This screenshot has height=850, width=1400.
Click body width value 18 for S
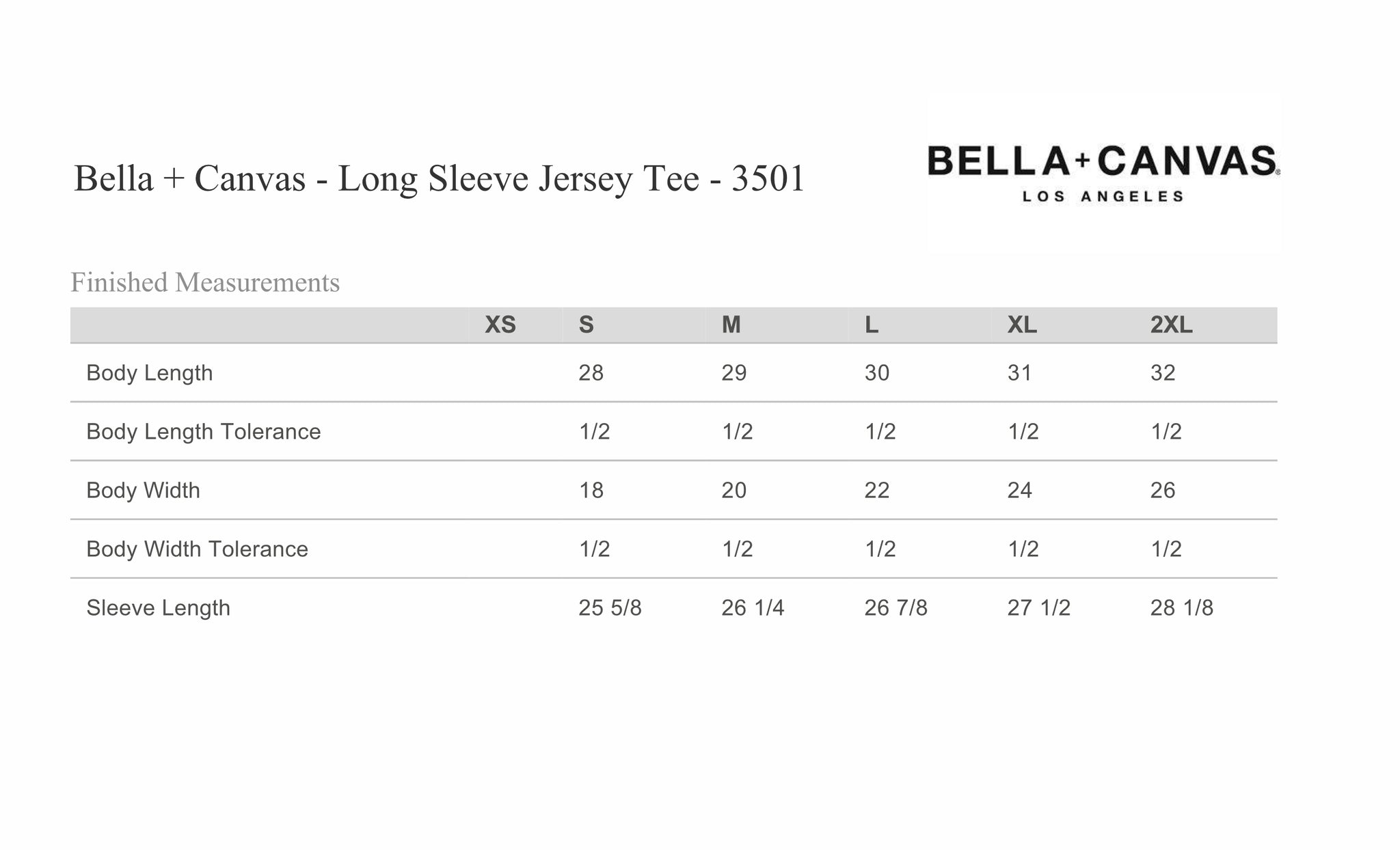[x=591, y=491]
